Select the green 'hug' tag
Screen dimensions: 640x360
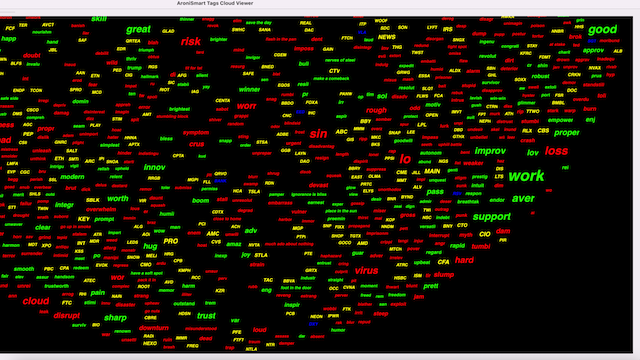coord(150,246)
